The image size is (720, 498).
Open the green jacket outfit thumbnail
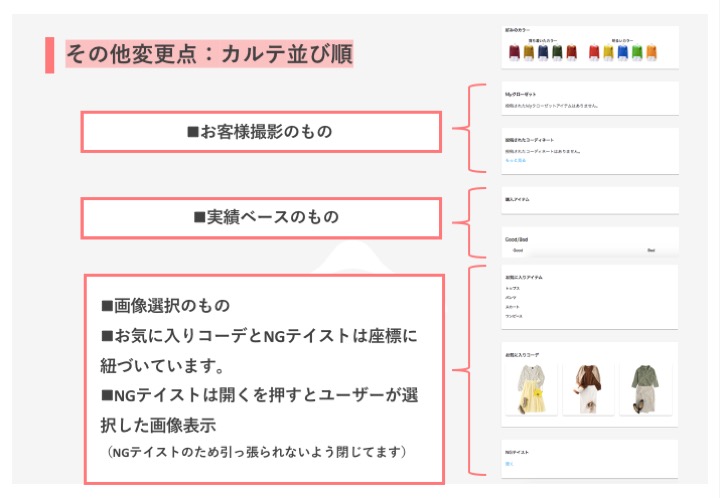point(645,390)
